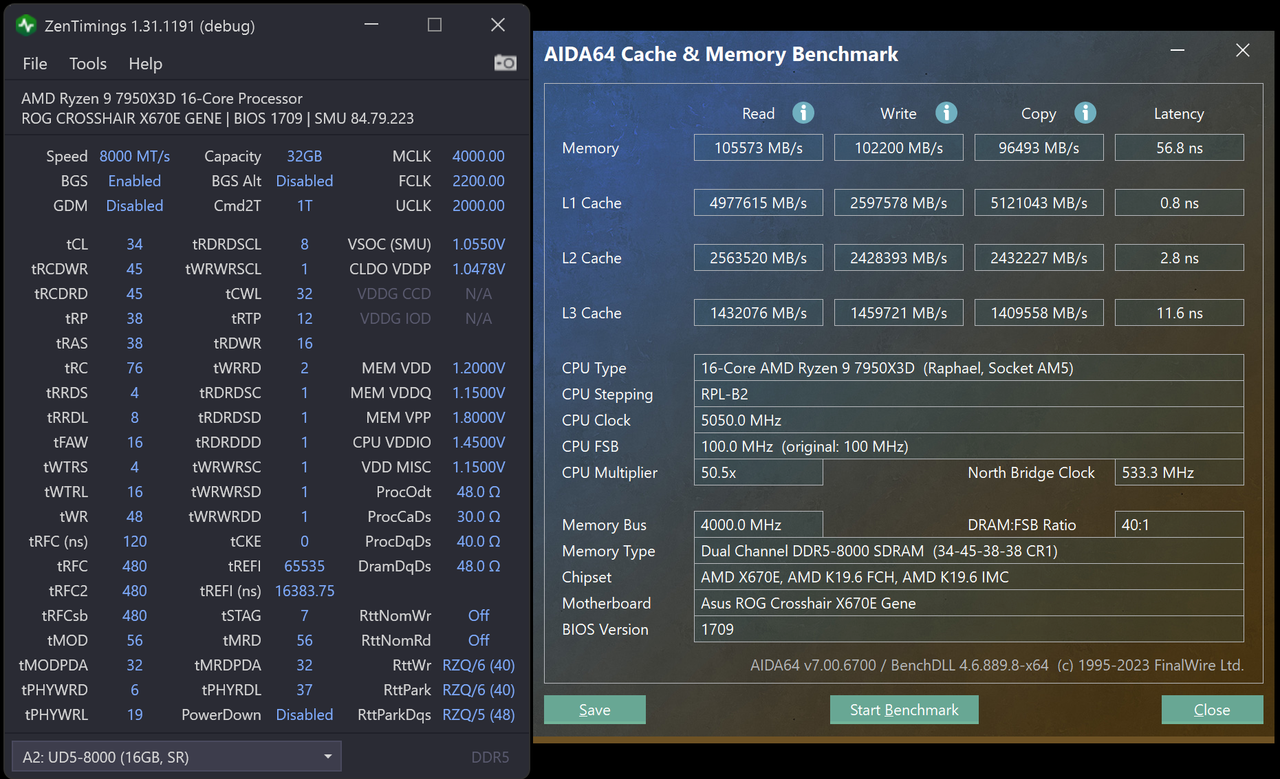Click the RttParkDqs value RZQ/5 (48)

pyautogui.click(x=478, y=715)
